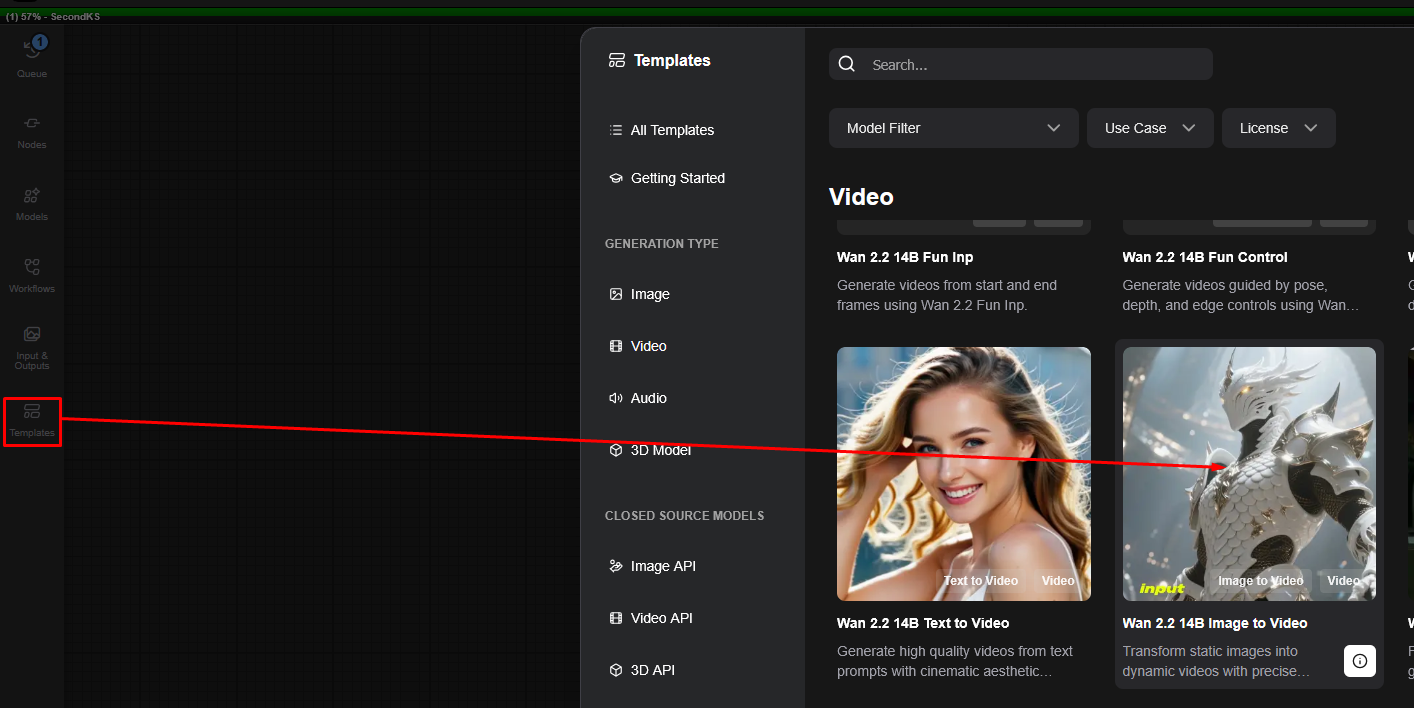
Task: Click Video tag on Text to Video card
Action: tap(1058, 581)
